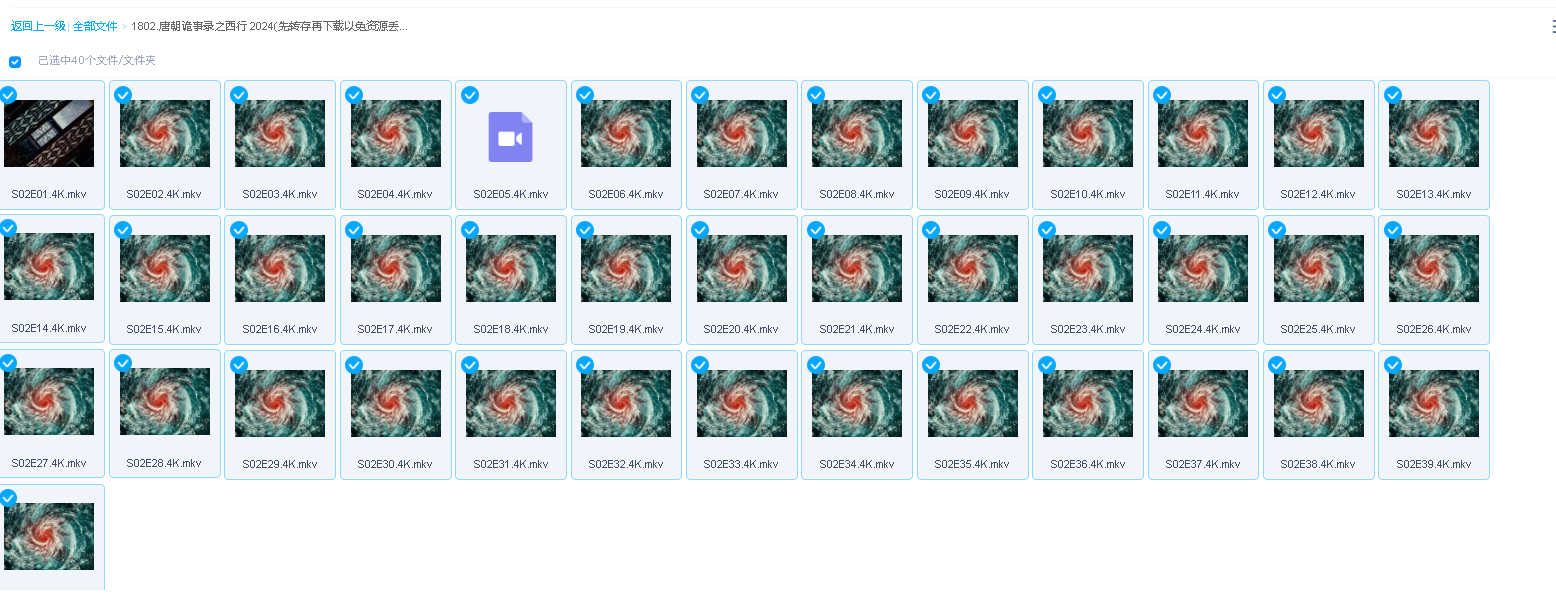Click the file name label S02E07.4K.mkv
Image resolution: width=1556 pixels, height=601 pixels.
pyautogui.click(x=741, y=194)
